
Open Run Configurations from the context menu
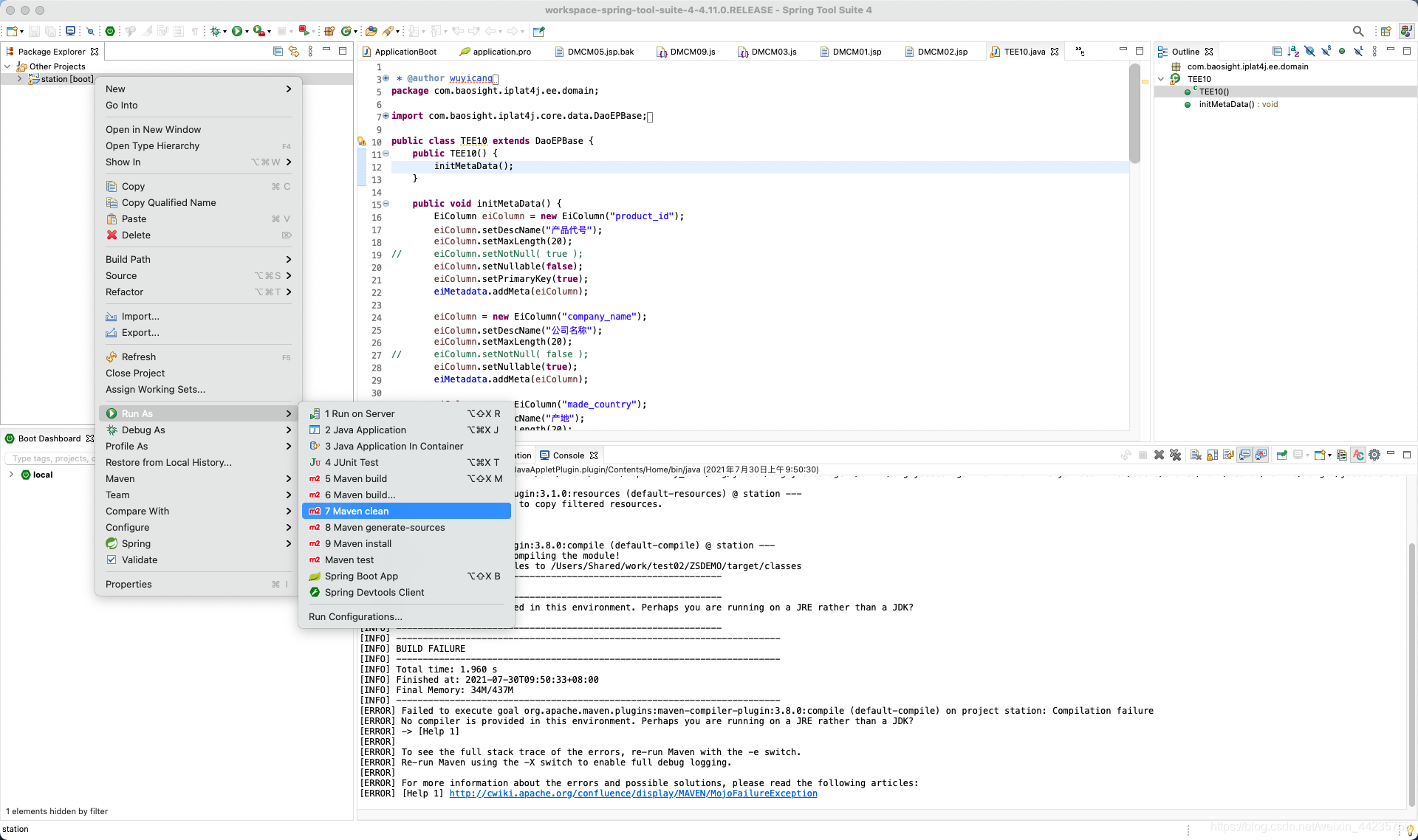(354, 616)
